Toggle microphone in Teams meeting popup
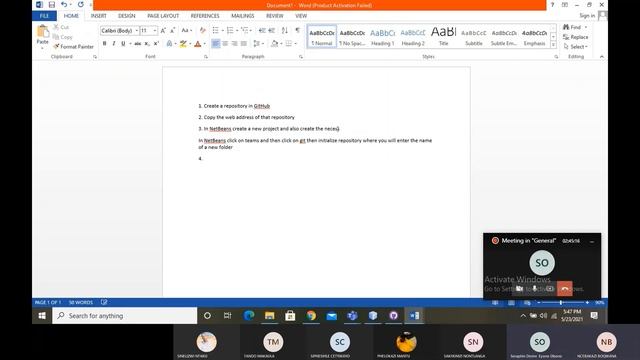Image resolution: width=640 pixels, height=360 pixels. click(x=534, y=289)
